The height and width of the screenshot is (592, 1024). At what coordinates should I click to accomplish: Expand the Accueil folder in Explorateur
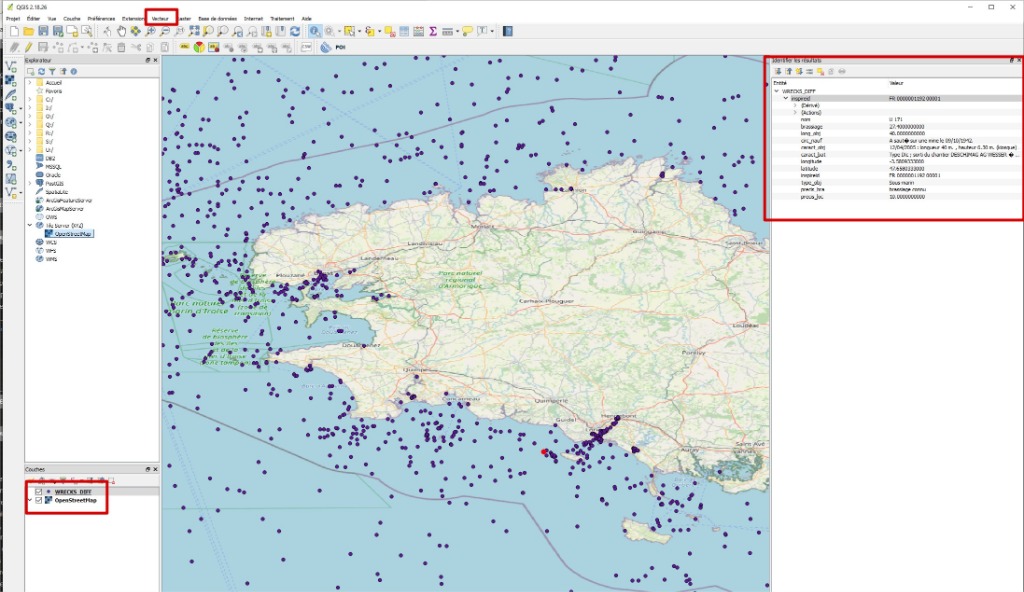coord(29,83)
